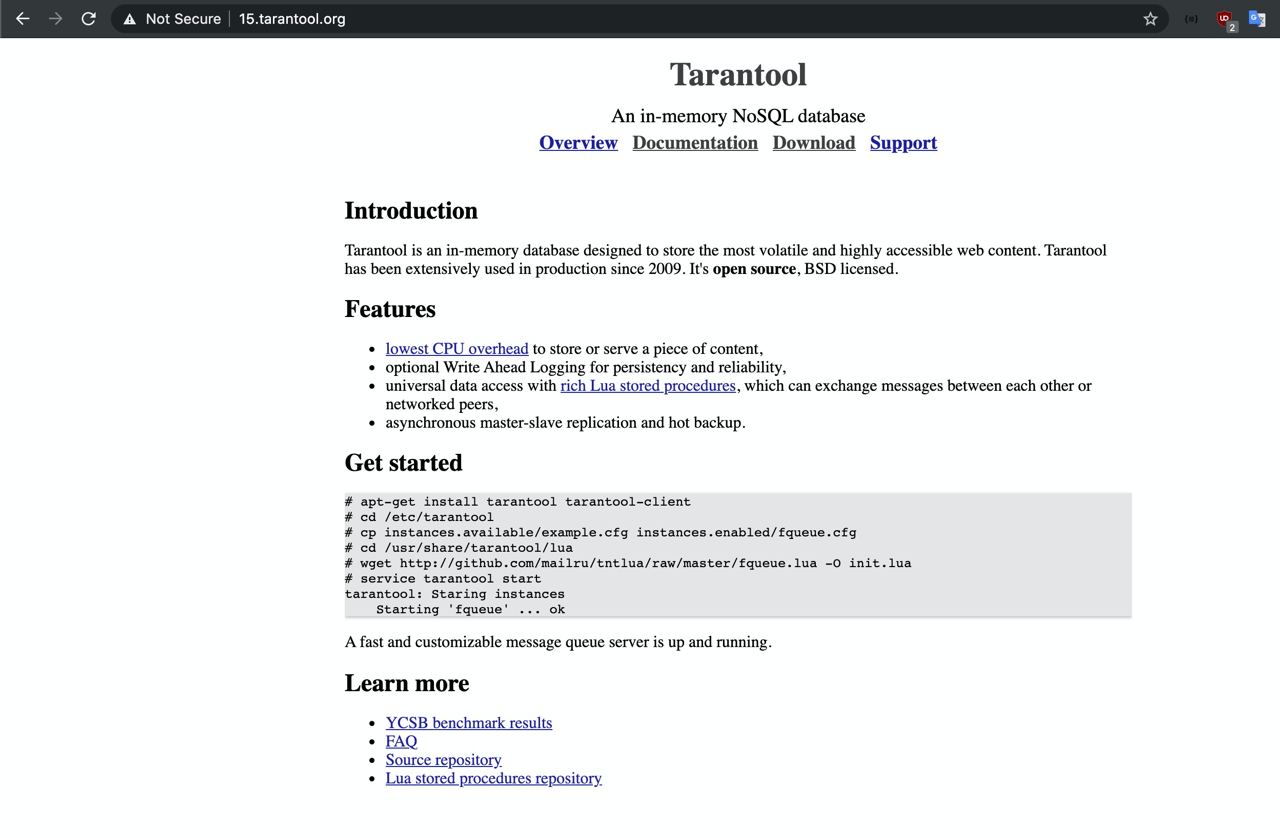
Task: Click the Introduction heading
Action: coord(411,211)
